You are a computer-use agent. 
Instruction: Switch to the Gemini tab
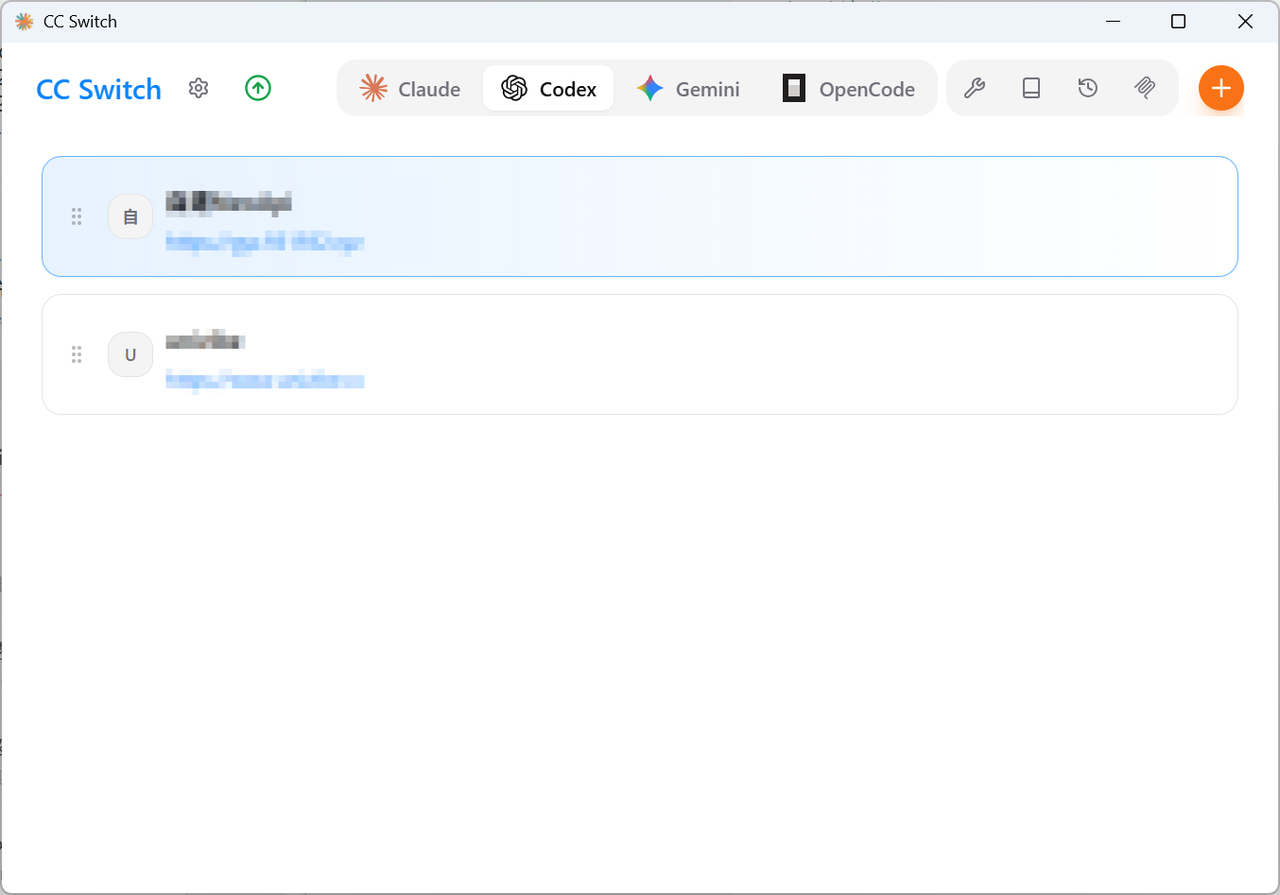click(688, 89)
